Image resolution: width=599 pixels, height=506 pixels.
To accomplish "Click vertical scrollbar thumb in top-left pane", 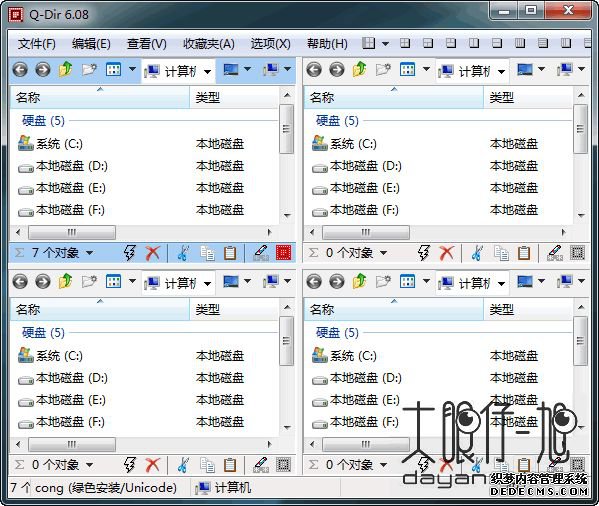I will (287, 129).
